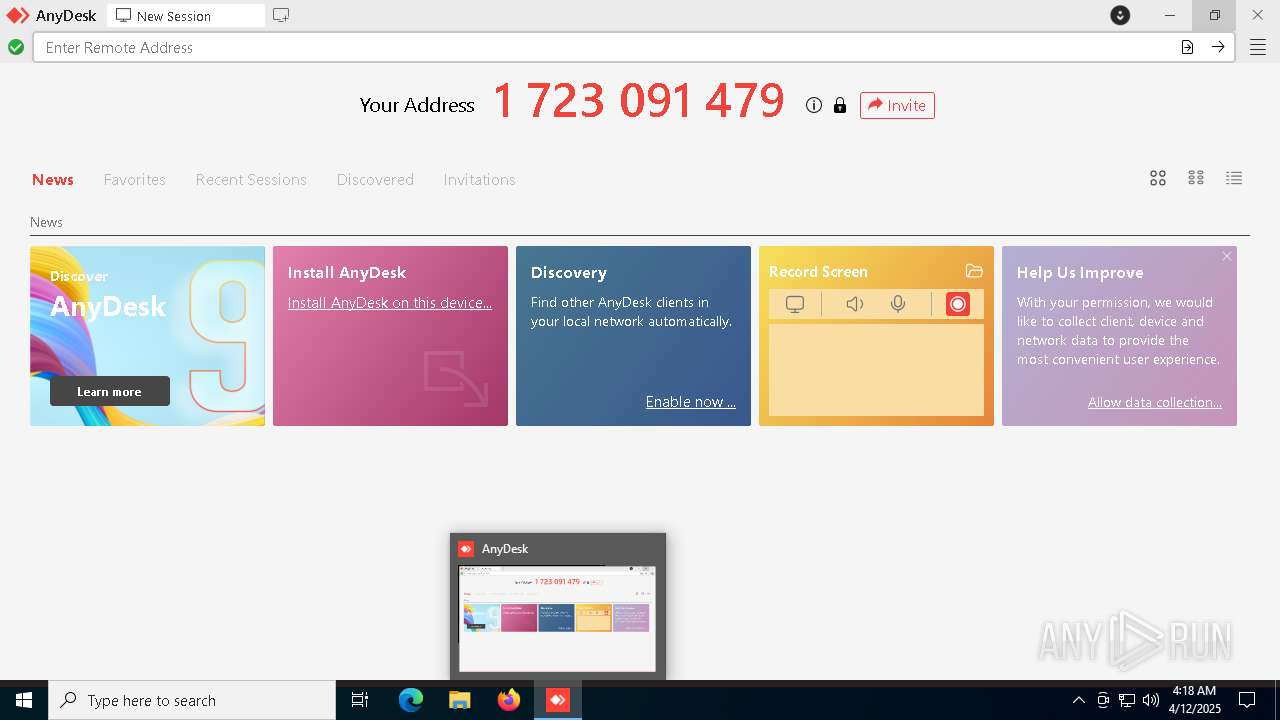Open the notification center
This screenshot has height=720, width=1280.
click(1247, 700)
